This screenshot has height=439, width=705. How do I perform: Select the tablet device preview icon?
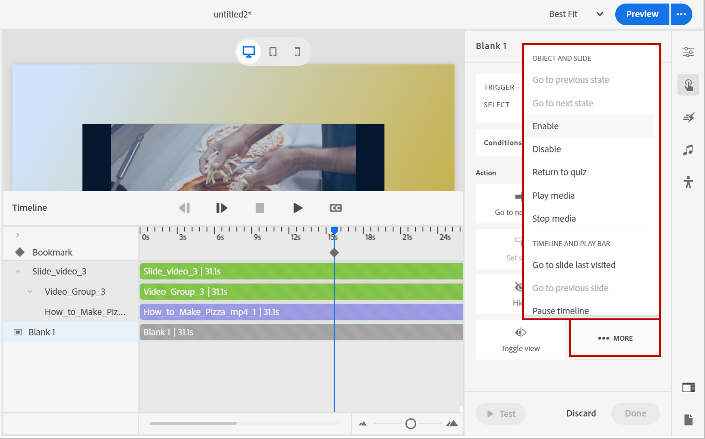pos(273,51)
